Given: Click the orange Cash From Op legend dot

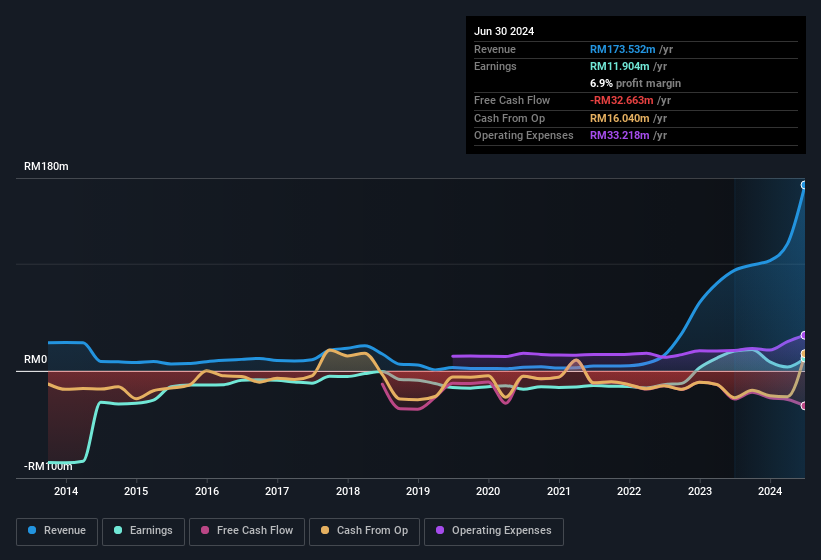Looking at the screenshot, I should pyautogui.click(x=326, y=531).
